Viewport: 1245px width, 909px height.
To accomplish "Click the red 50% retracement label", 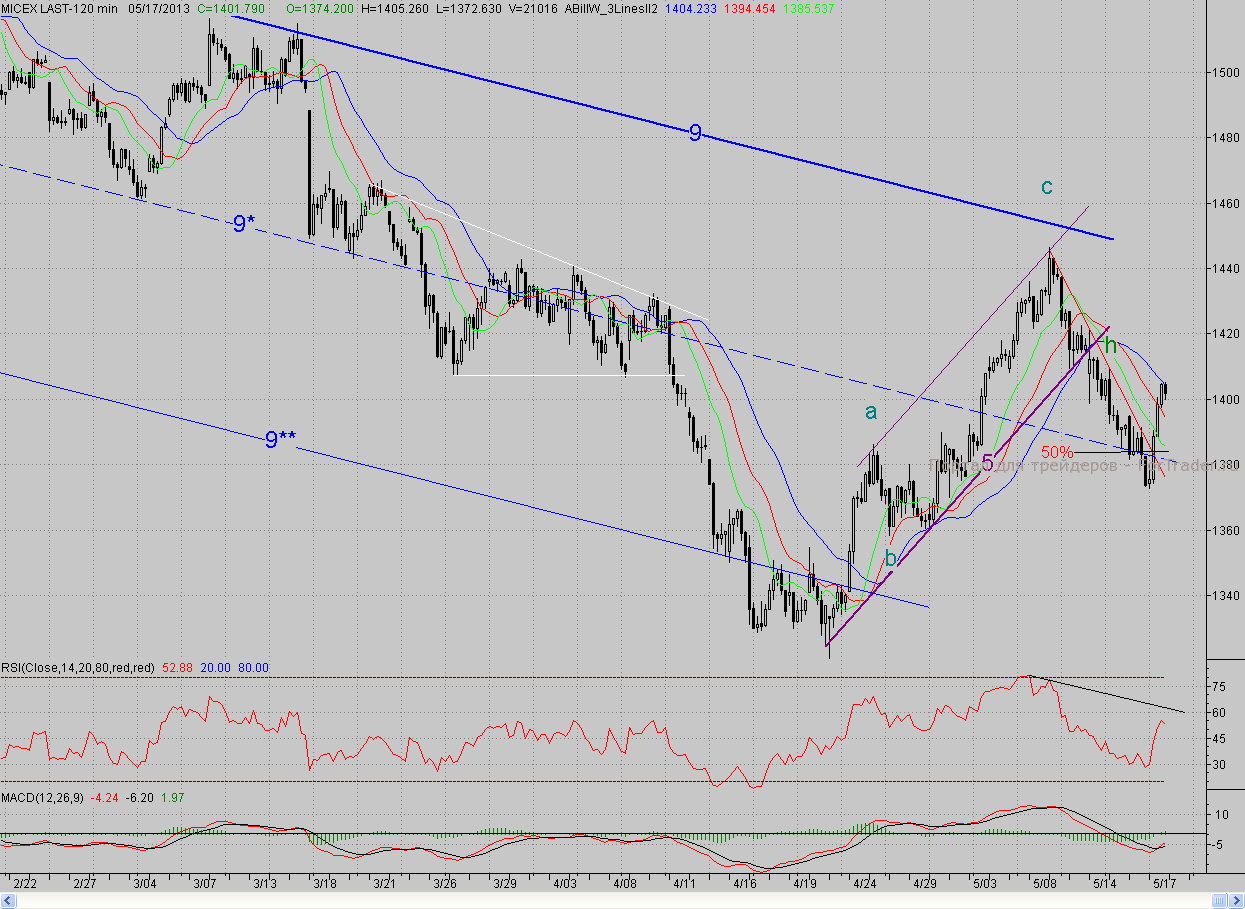I will tap(1057, 452).
